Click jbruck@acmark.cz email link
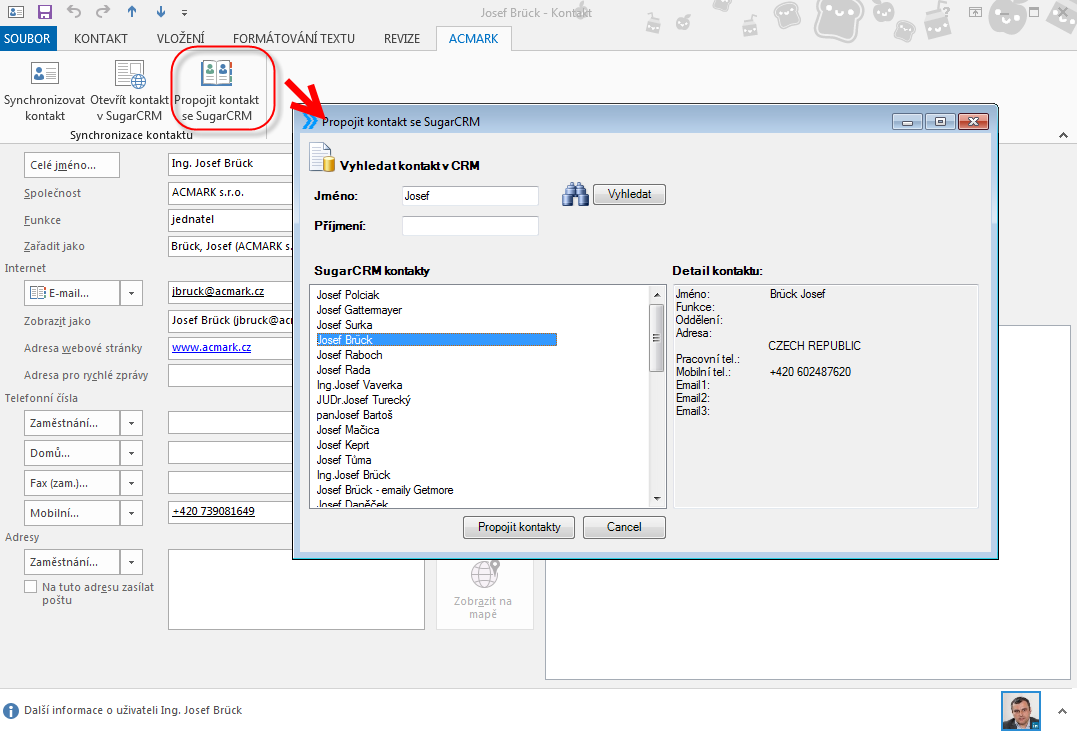 218,291
